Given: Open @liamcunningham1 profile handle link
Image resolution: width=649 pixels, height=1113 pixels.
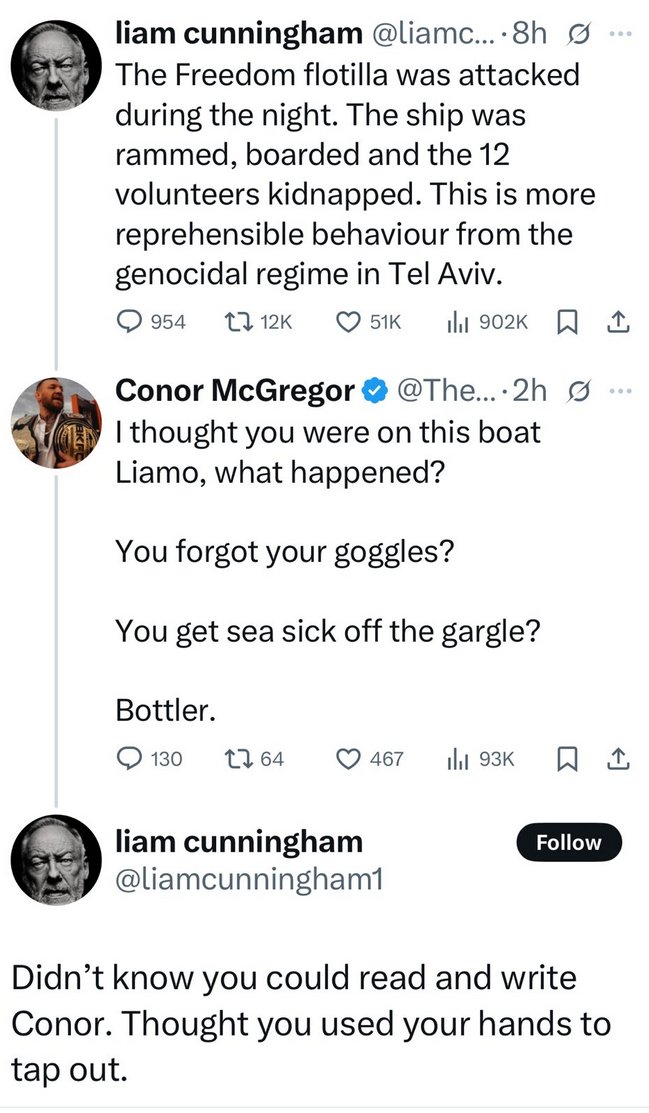Looking at the screenshot, I should click(x=248, y=879).
